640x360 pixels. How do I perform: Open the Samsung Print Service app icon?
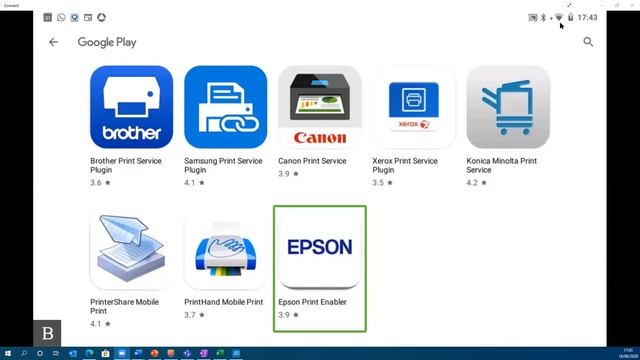coord(226,107)
